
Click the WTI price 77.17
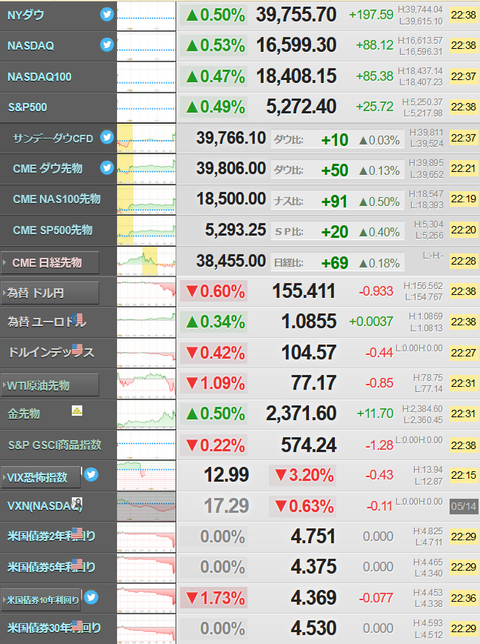pyautogui.click(x=314, y=383)
